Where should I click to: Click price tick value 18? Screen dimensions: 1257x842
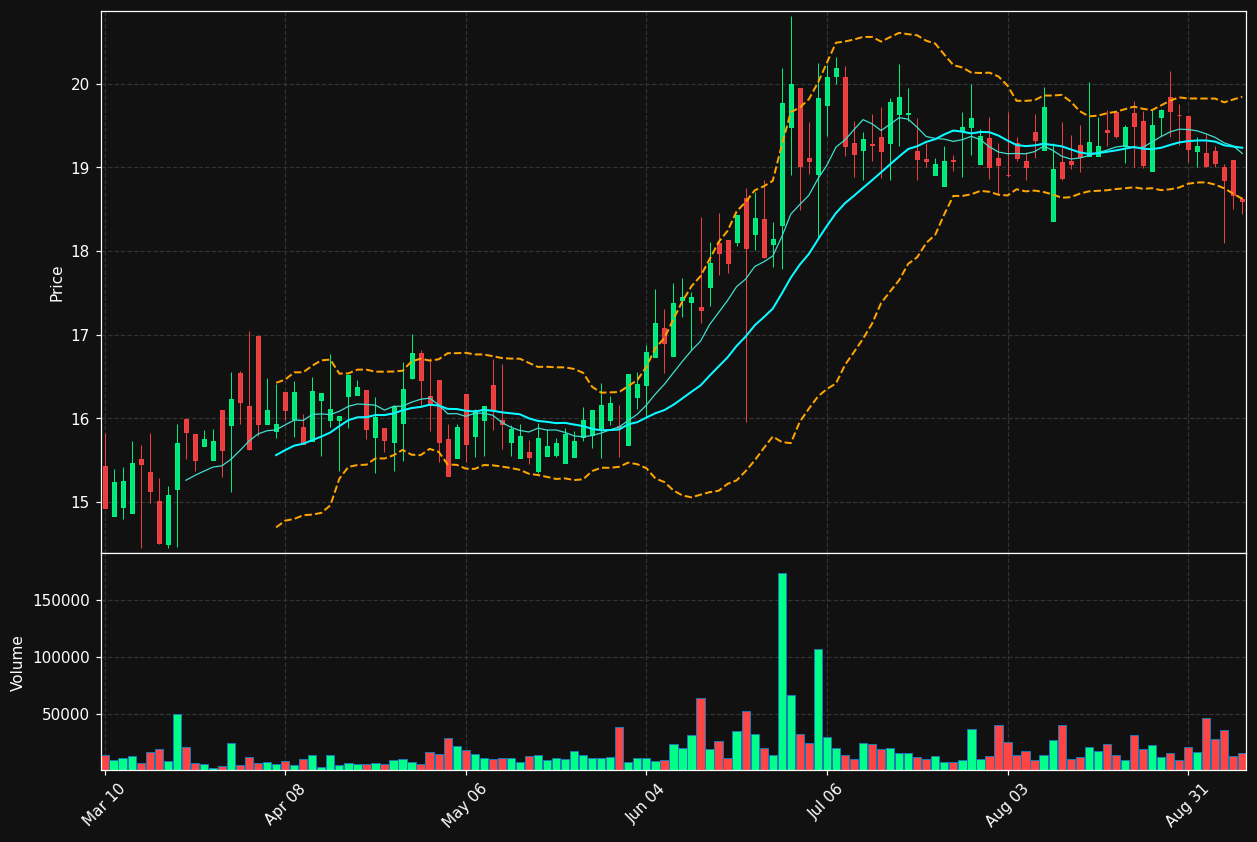point(79,251)
